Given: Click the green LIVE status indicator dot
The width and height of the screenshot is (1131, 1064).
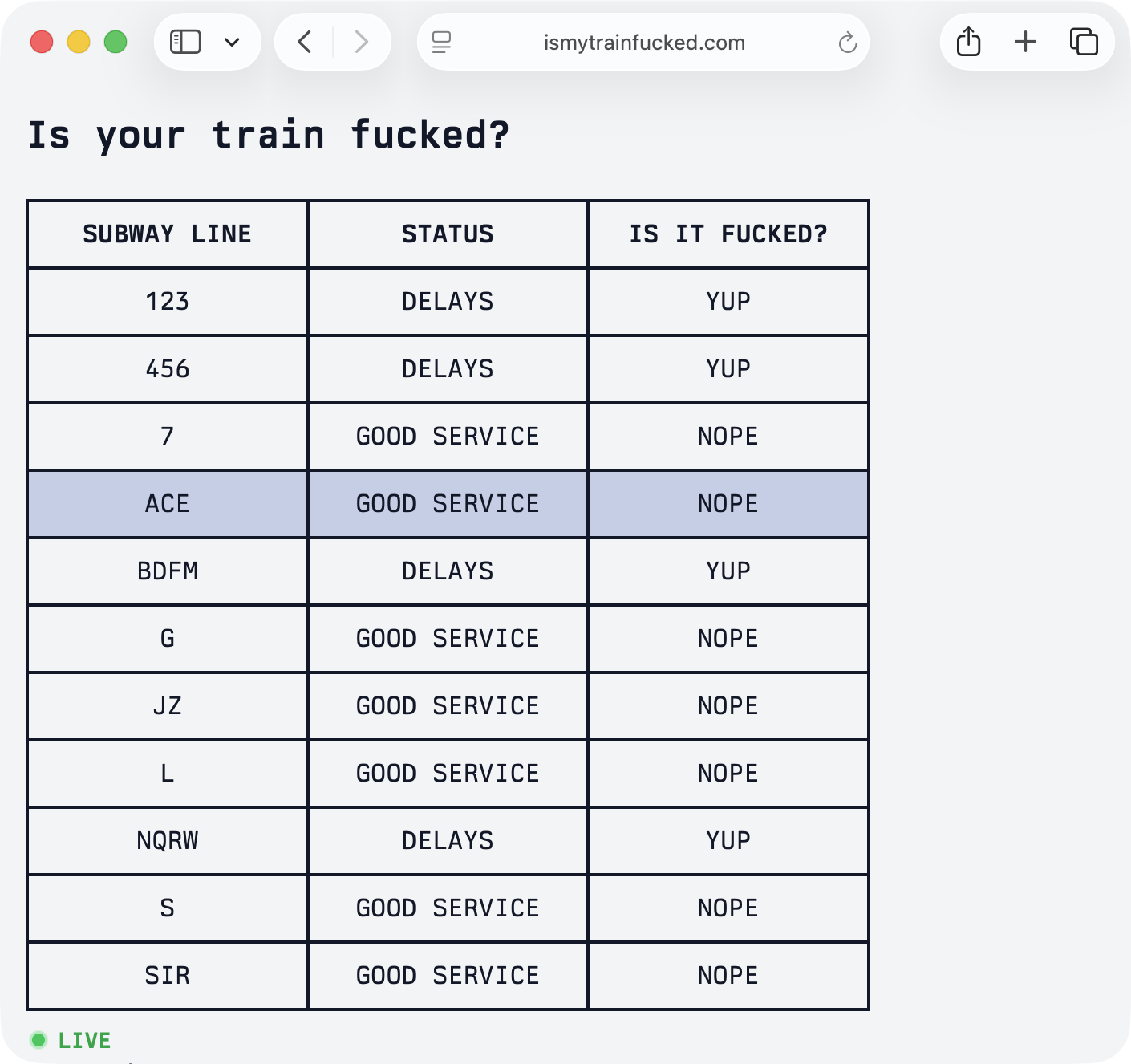Looking at the screenshot, I should point(39,1040).
